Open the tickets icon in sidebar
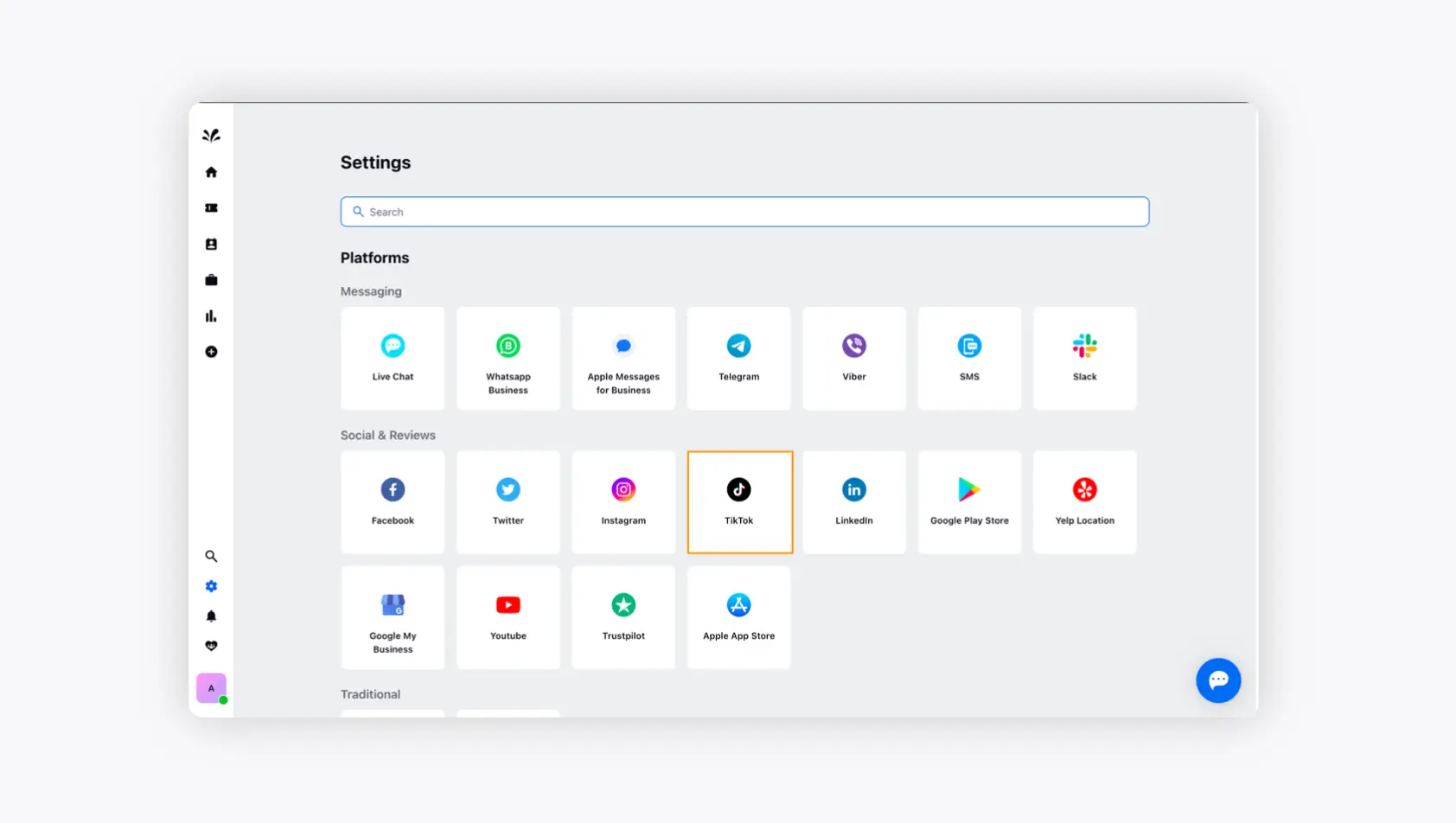 211,208
